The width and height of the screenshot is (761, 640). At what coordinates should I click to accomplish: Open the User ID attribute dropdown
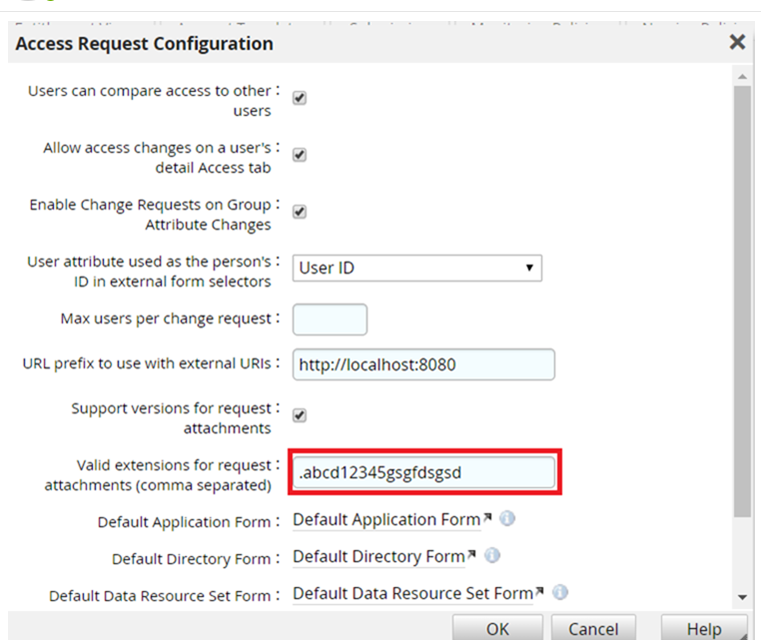pyautogui.click(x=417, y=268)
